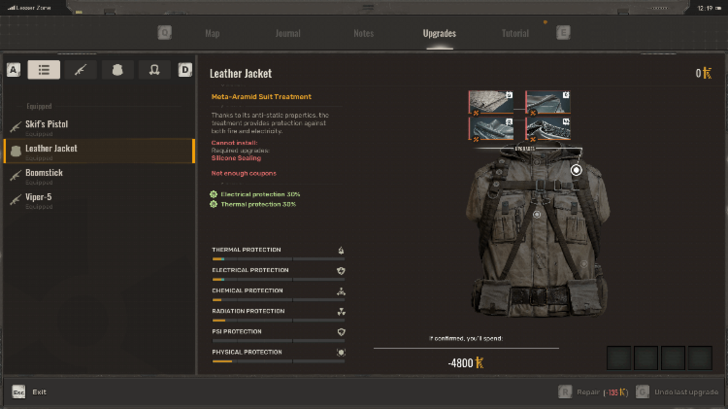Click top-right upgrade thumbnail above jacket
The width and height of the screenshot is (728, 409).
(548, 103)
